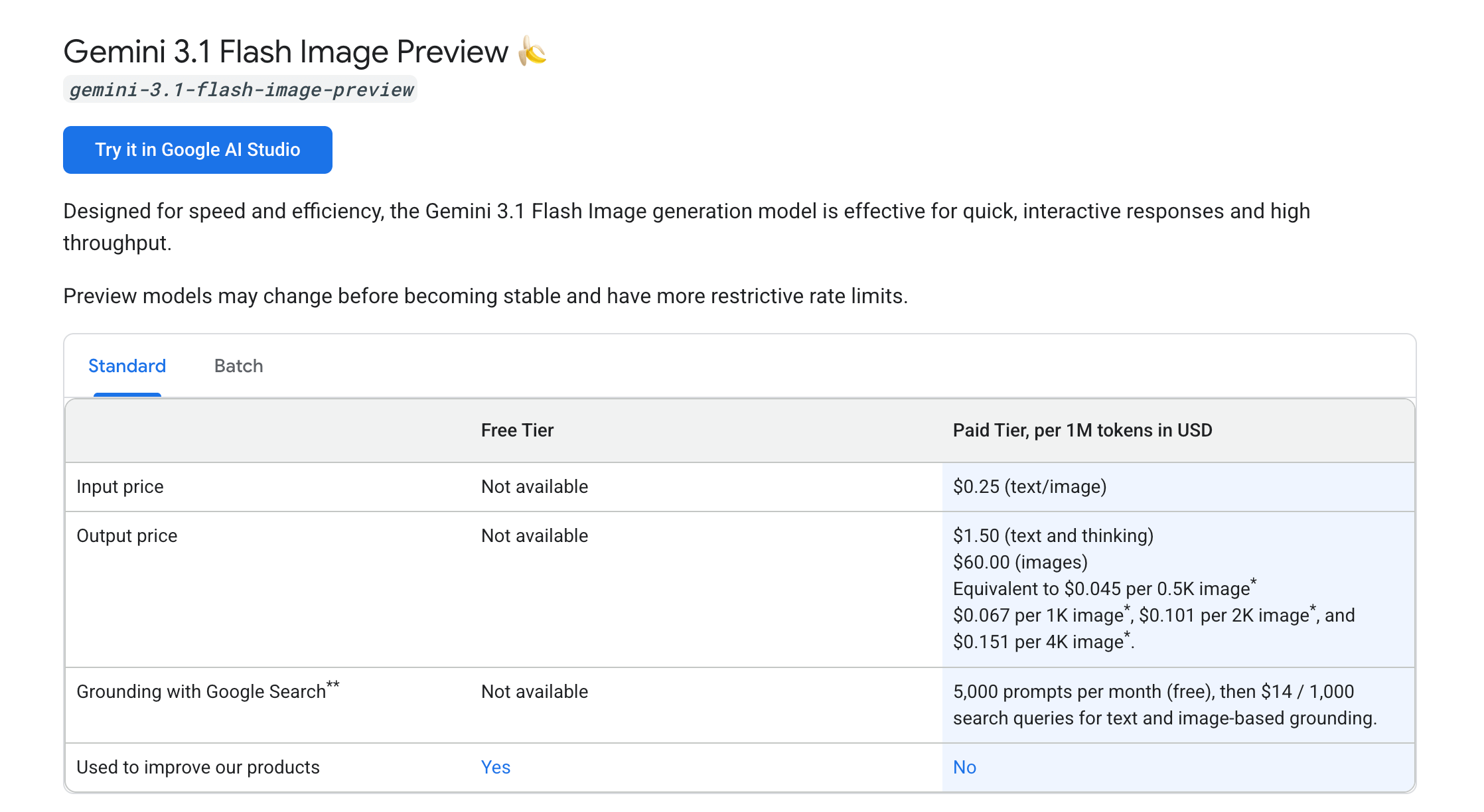Select the Standard pricing tab
Screen dimensions: 1484x812
[x=127, y=366]
